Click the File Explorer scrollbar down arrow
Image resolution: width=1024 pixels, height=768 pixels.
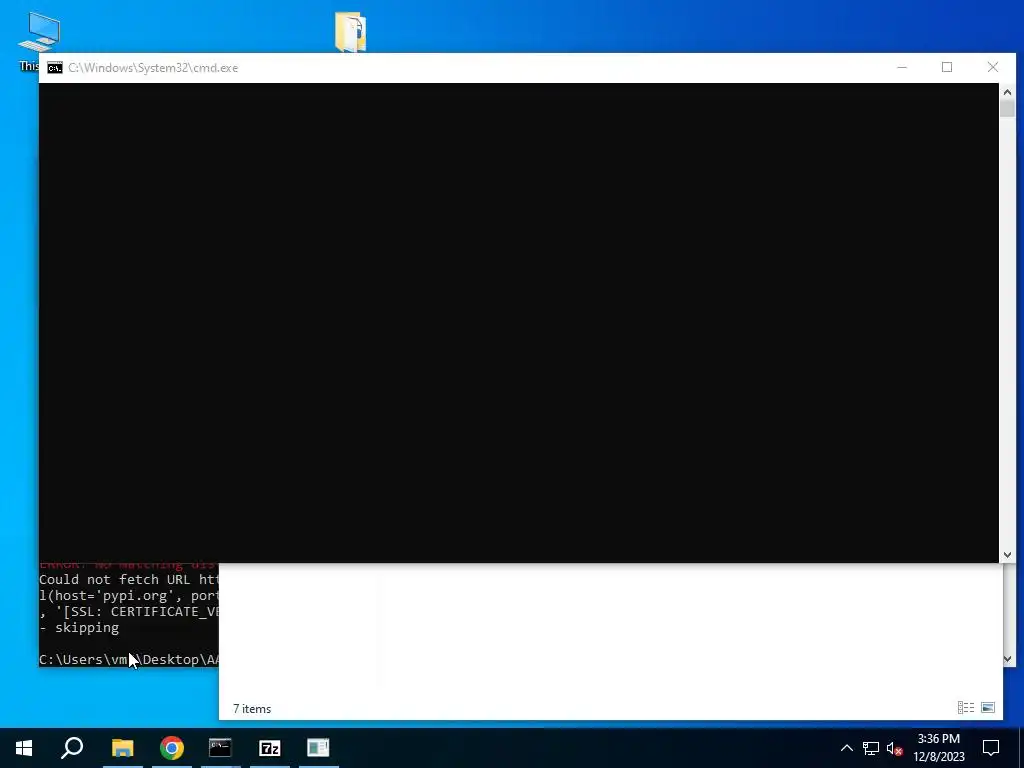pyautogui.click(x=1007, y=659)
